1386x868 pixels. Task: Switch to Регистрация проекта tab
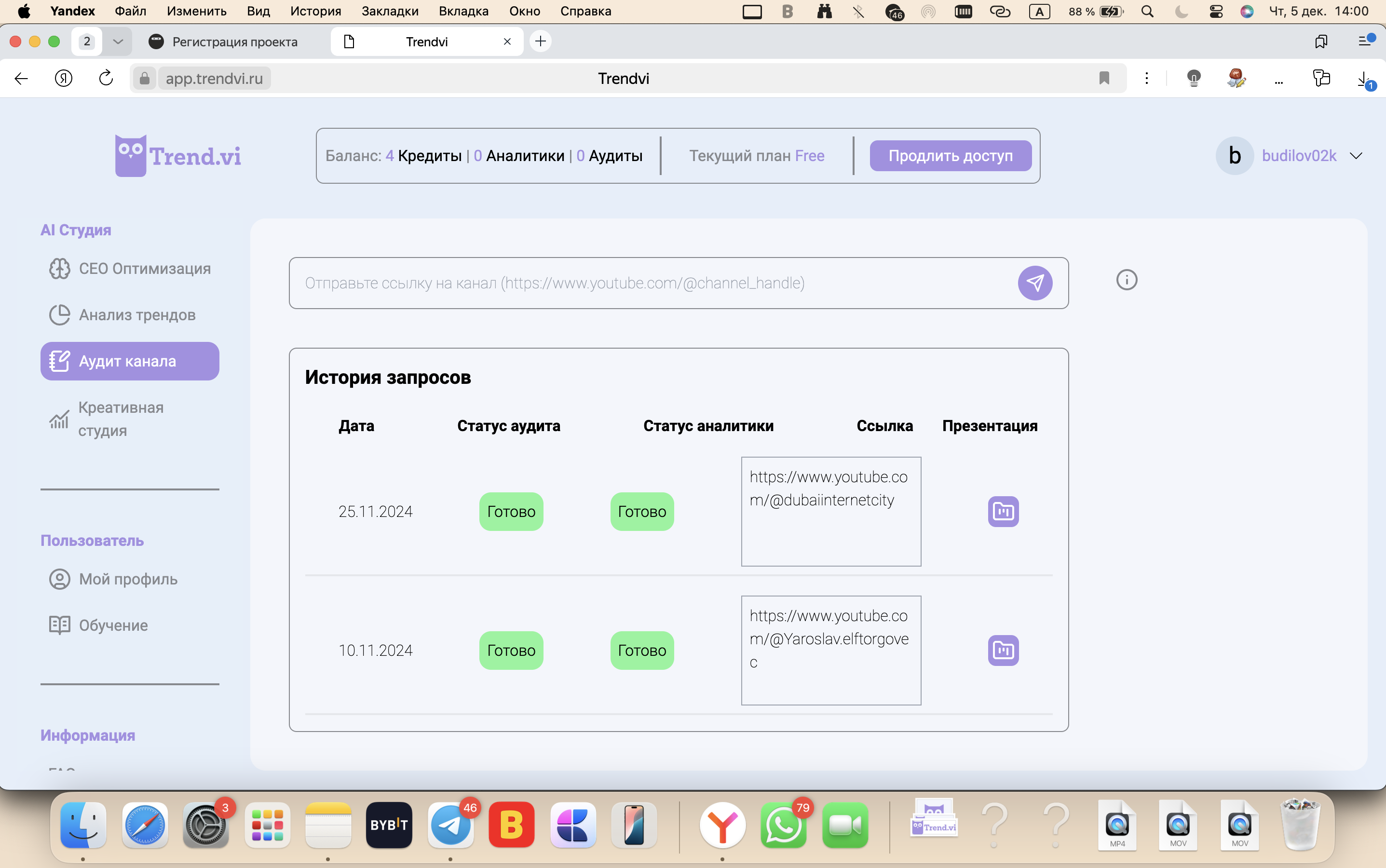224,41
